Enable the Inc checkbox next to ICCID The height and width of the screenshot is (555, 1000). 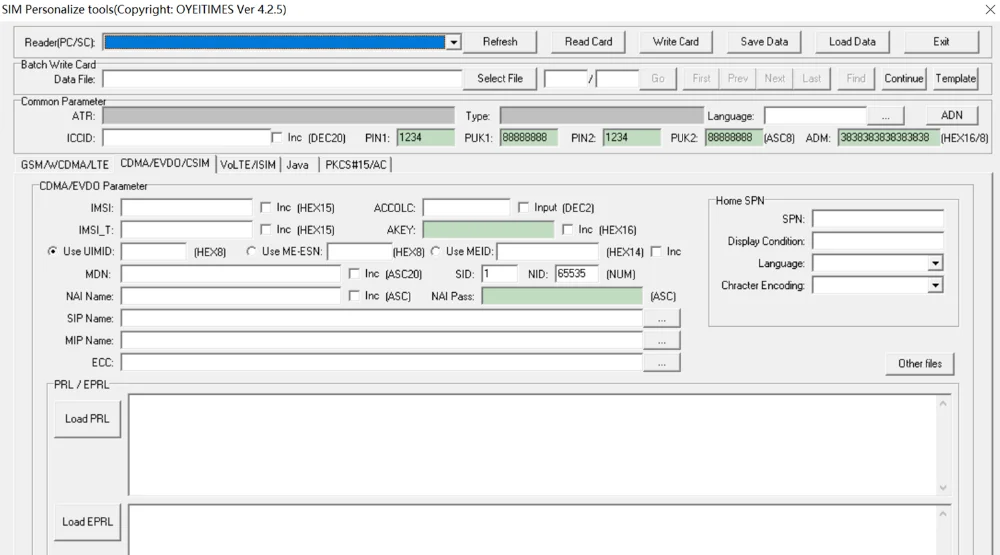[x=277, y=138]
